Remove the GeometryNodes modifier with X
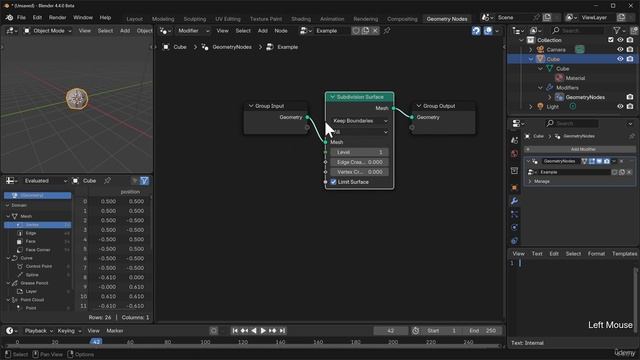The width and height of the screenshot is (640, 360). coord(622,161)
